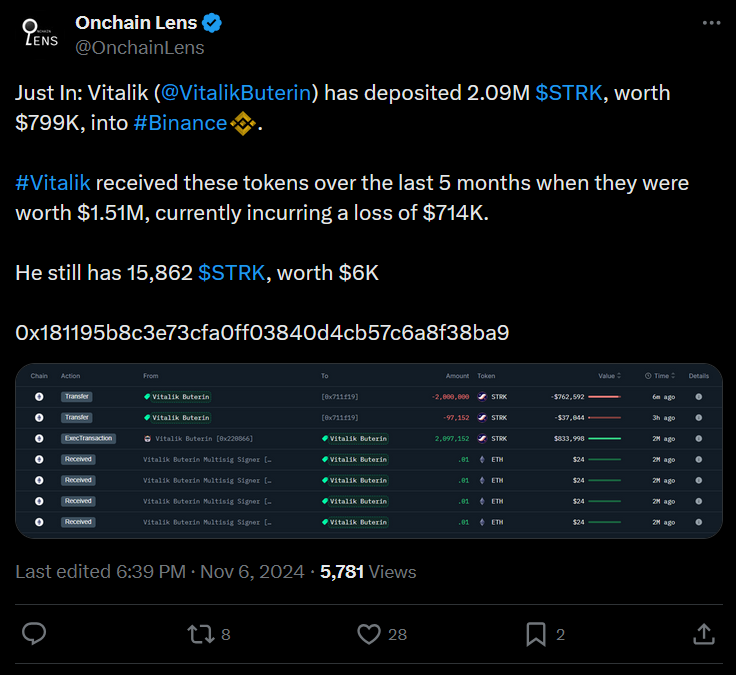Bookmark this tweet
The image size is (736, 675).
(536, 634)
